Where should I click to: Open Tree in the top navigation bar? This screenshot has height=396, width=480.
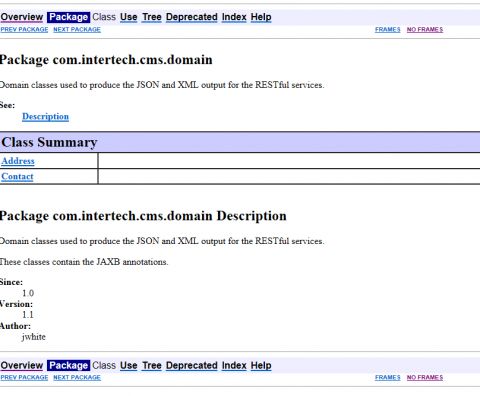[152, 17]
